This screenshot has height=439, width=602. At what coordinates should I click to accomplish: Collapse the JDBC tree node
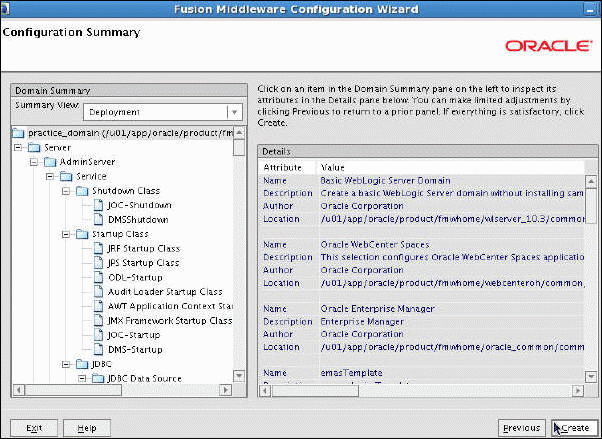pos(66,364)
